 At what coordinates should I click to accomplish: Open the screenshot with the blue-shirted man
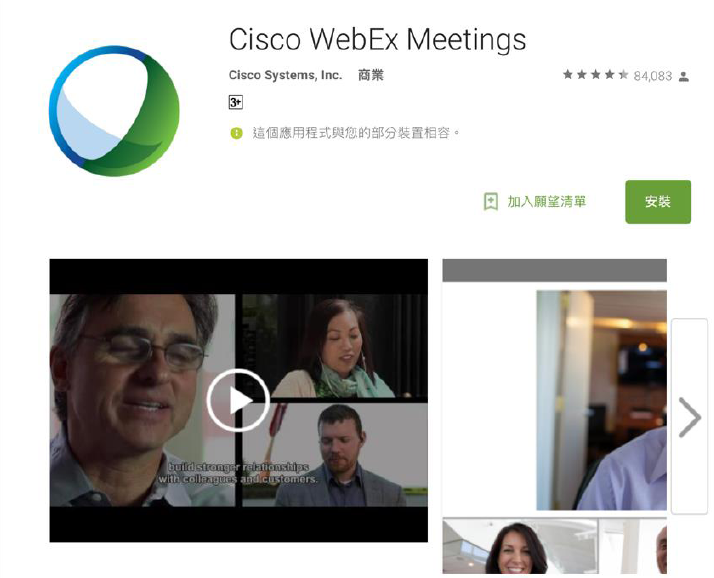click(601, 400)
